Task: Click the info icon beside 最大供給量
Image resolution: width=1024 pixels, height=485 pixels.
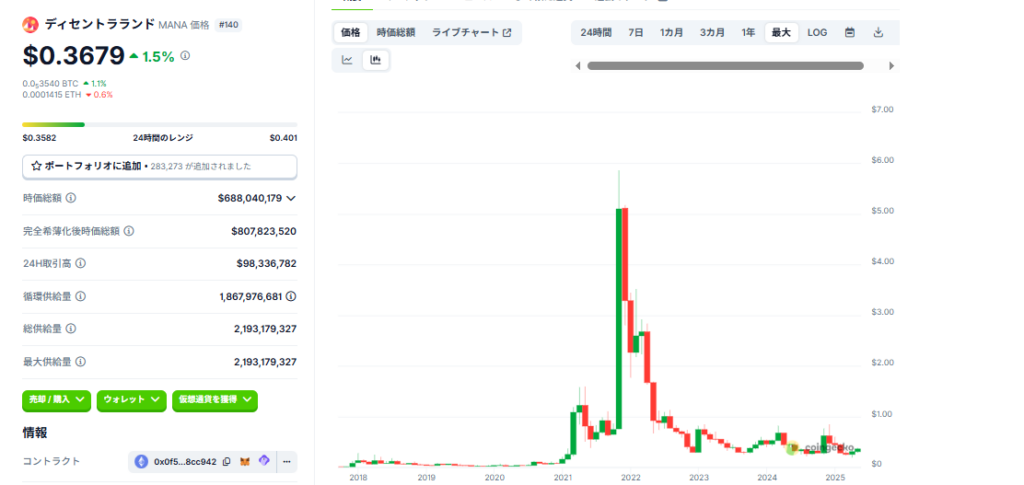Action: [80, 362]
